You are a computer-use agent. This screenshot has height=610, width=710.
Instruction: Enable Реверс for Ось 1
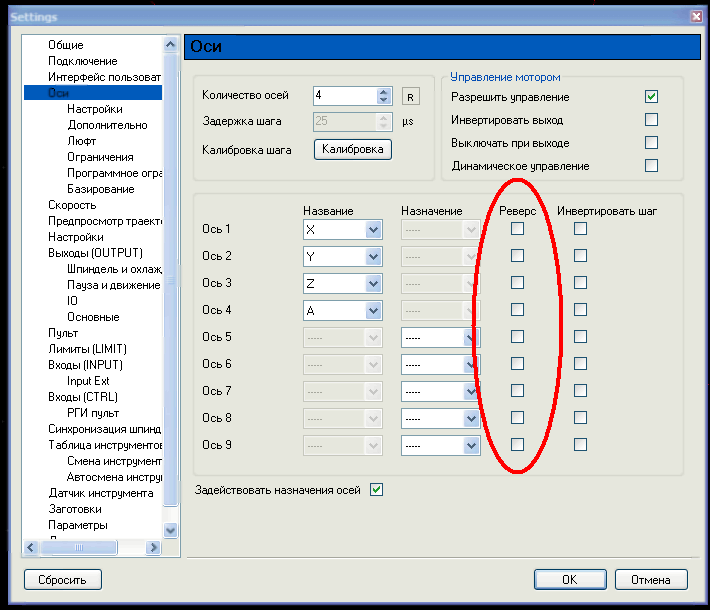pos(517,229)
